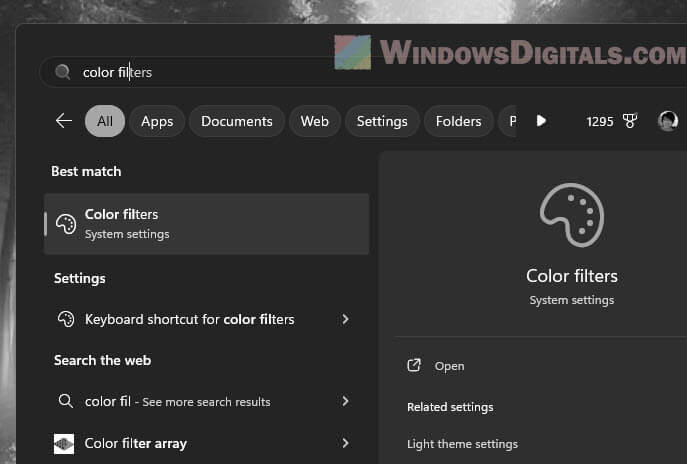687x464 pixels.
Task: Select color fil See more search results
Action: pos(206,401)
